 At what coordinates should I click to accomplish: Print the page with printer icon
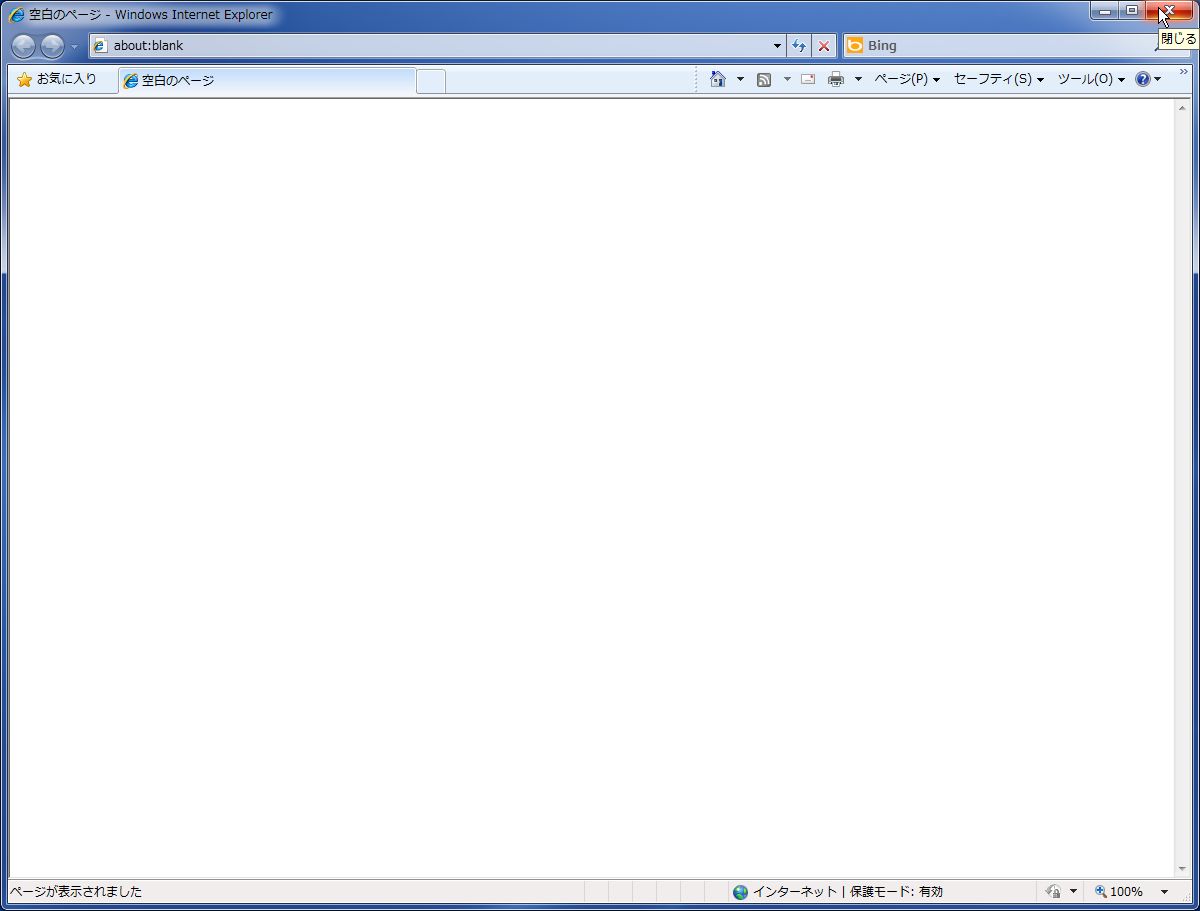point(836,79)
